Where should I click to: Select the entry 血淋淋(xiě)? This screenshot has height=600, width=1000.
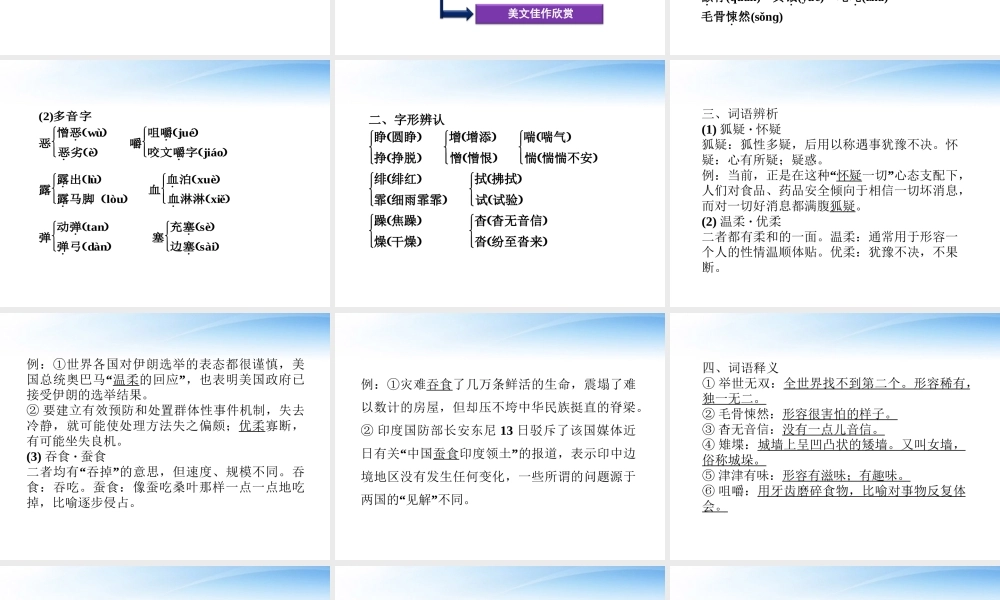[x=198, y=199]
